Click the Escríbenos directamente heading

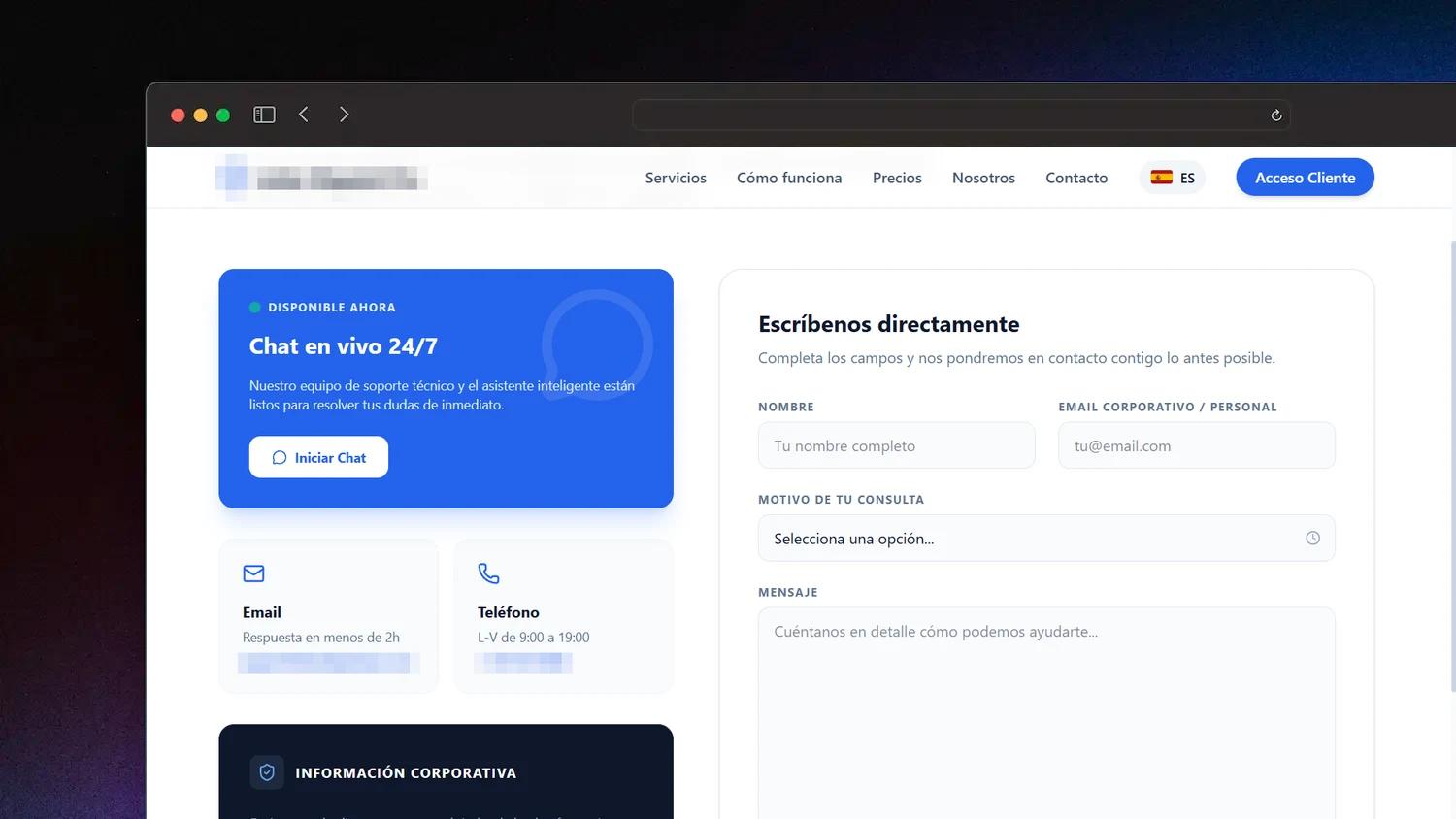pyautogui.click(x=889, y=324)
